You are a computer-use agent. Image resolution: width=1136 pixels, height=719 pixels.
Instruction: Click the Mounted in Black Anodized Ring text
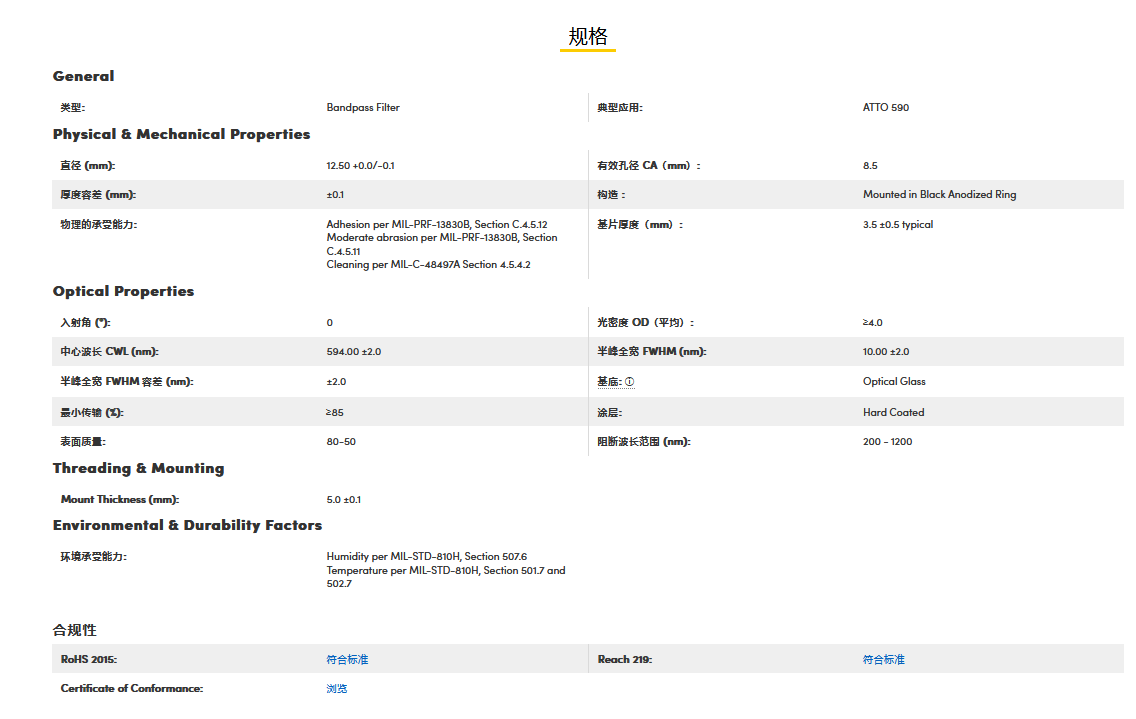(939, 195)
